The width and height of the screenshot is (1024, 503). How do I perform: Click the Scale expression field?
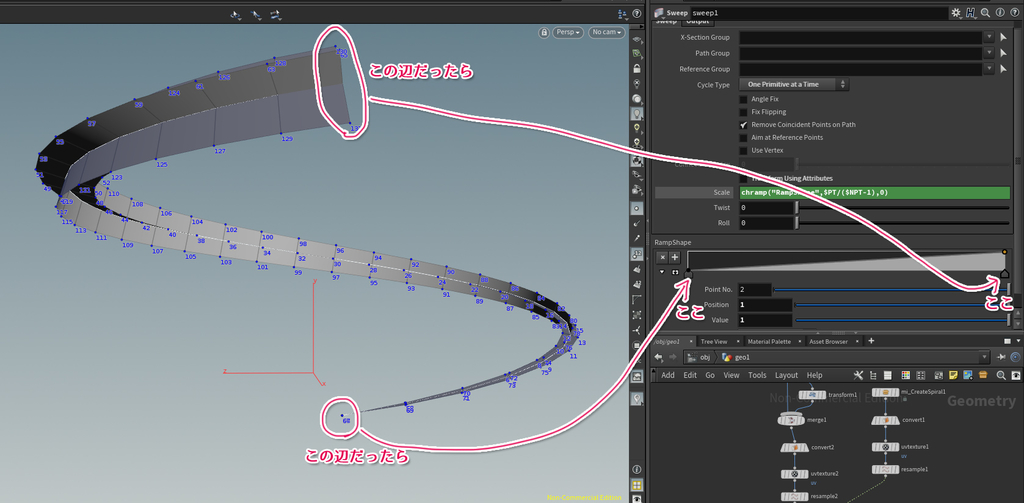pyautogui.click(x=876, y=193)
